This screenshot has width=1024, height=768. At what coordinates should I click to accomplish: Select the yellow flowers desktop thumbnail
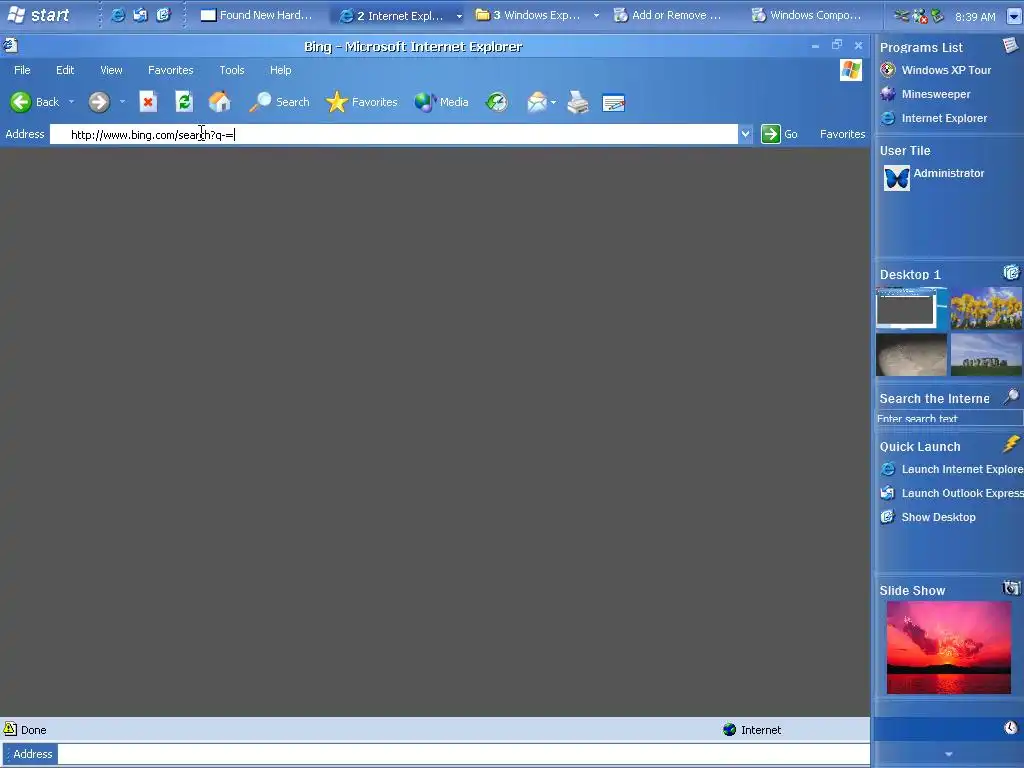986,308
